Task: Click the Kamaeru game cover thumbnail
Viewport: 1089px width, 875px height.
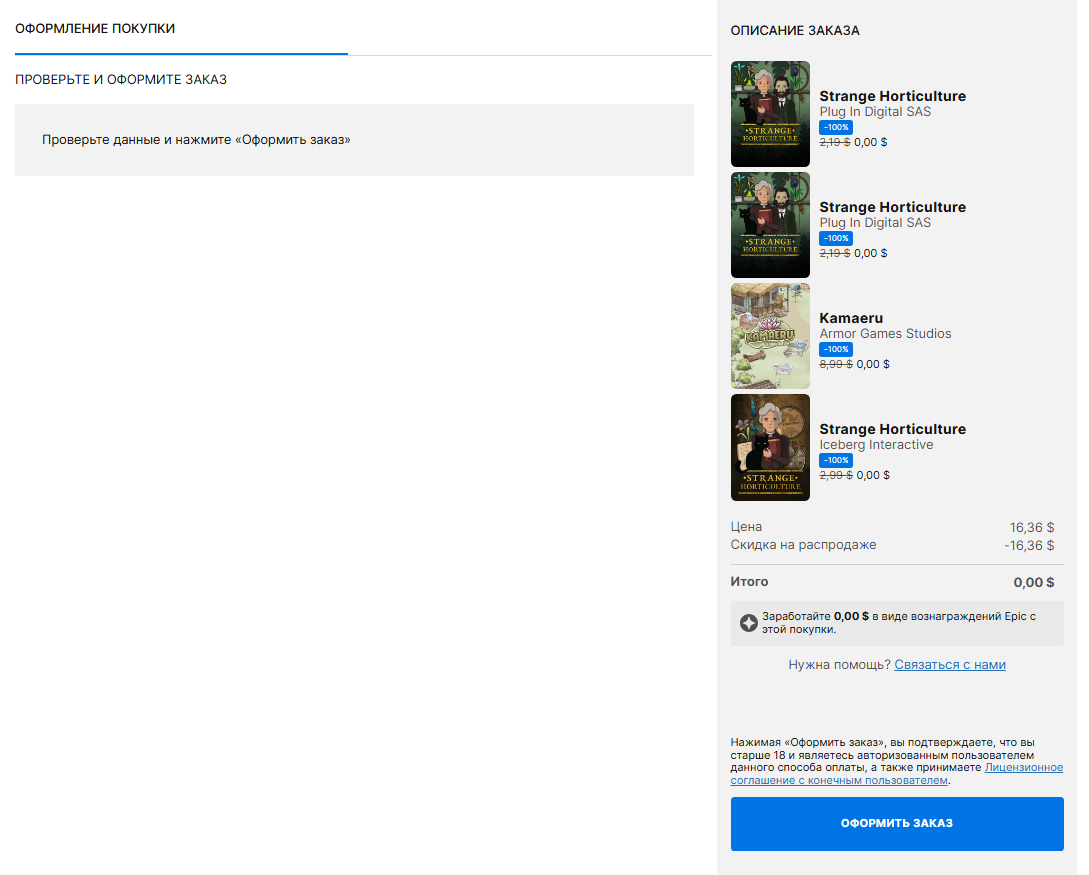Action: click(770, 336)
